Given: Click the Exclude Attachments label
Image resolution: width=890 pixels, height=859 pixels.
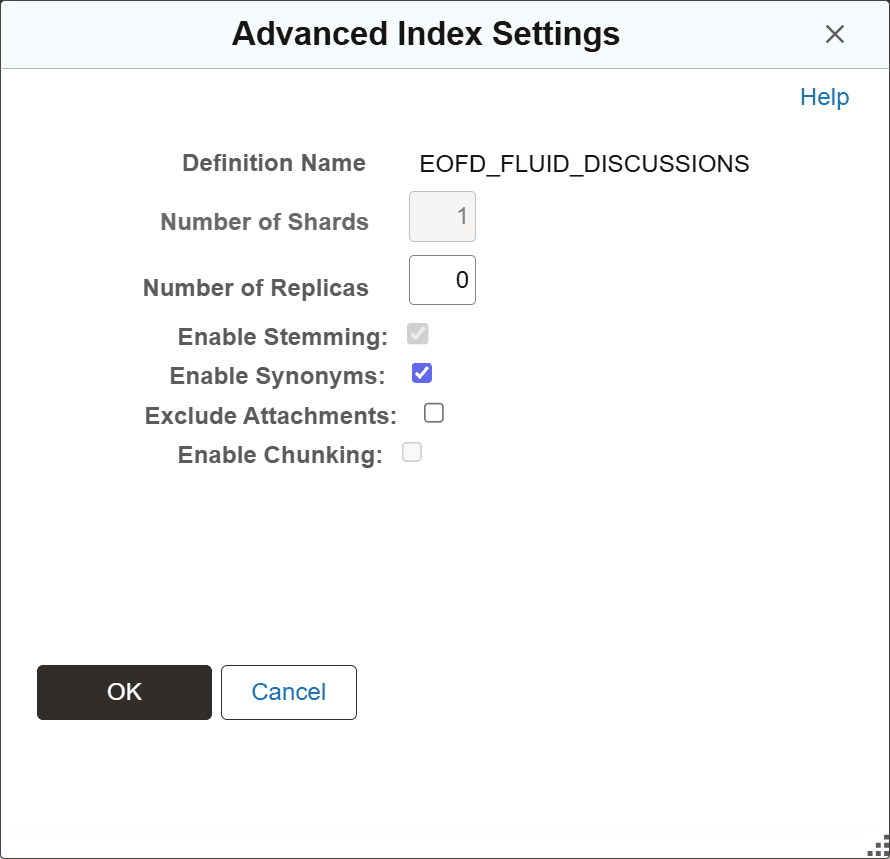Looking at the screenshot, I should click(x=270, y=416).
